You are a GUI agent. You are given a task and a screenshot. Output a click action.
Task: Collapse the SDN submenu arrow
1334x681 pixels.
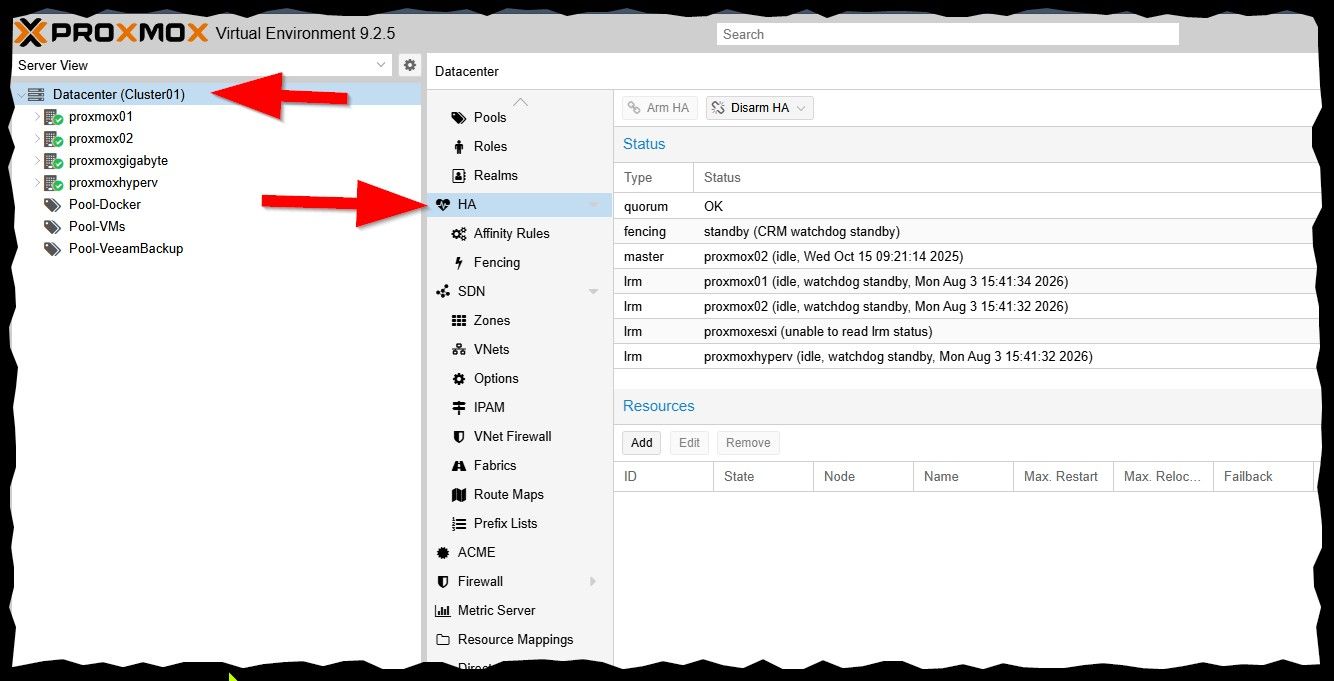(594, 292)
